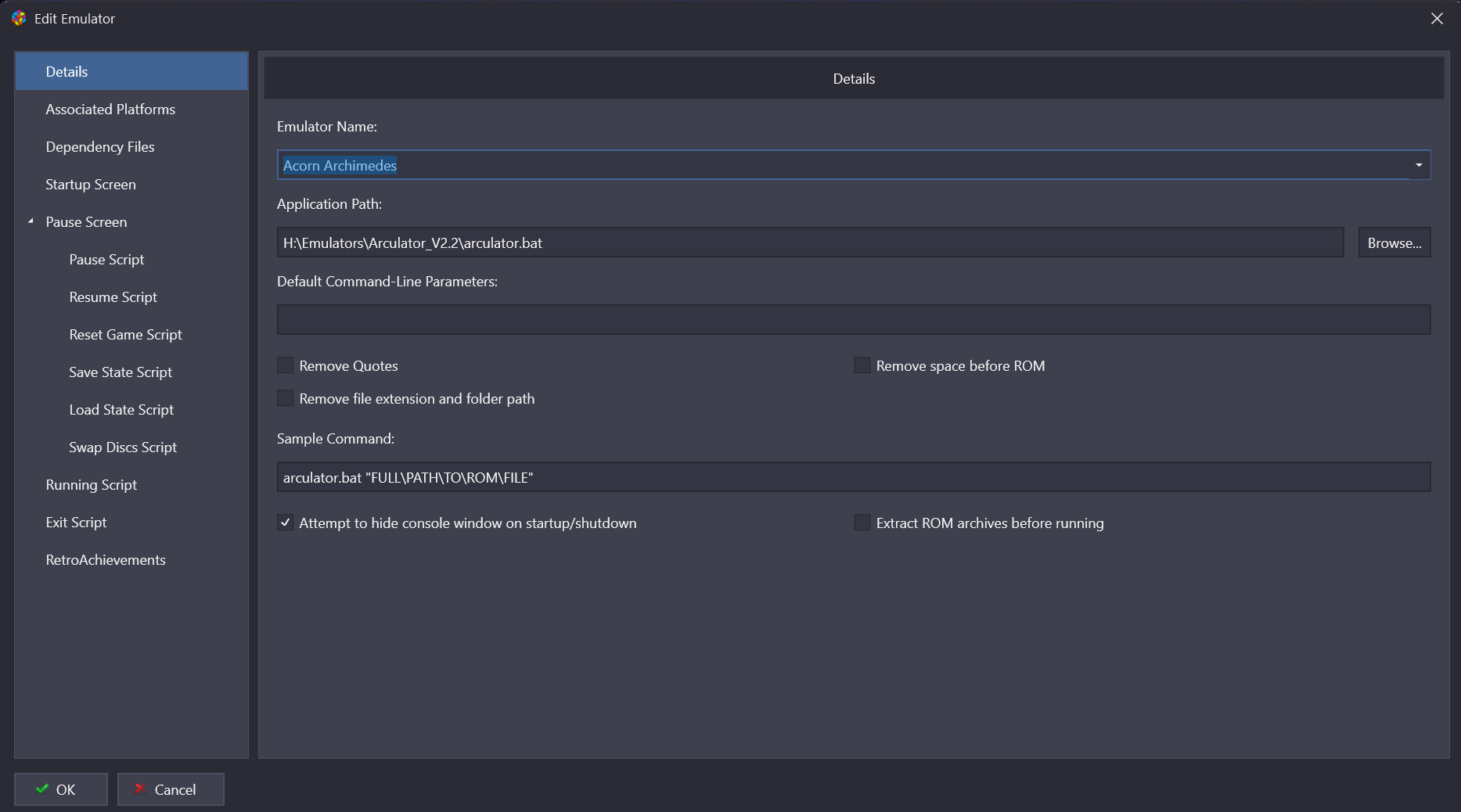Uncheck Attempt to hide console window option

coord(286,523)
